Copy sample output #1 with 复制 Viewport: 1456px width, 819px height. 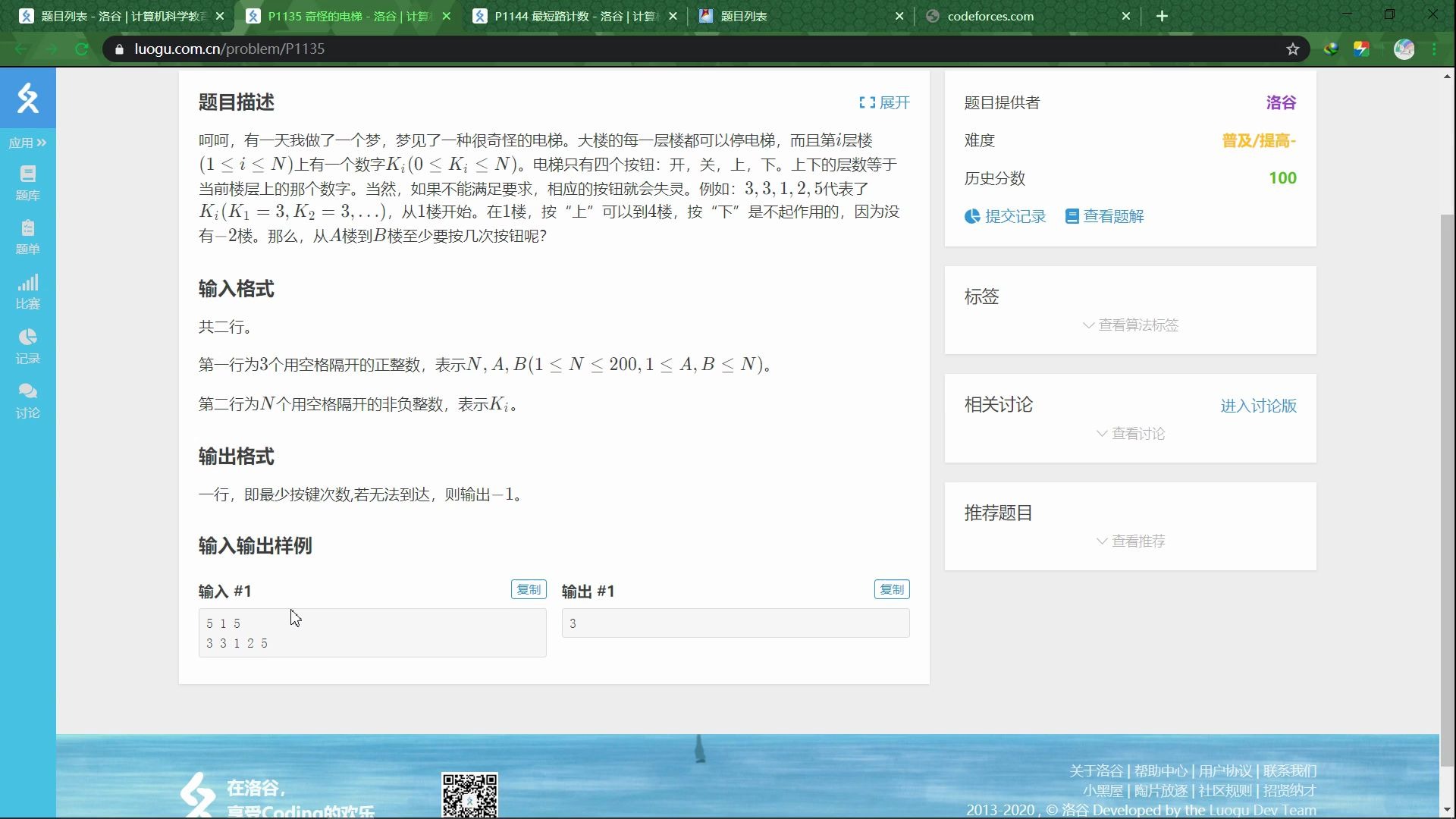click(892, 589)
